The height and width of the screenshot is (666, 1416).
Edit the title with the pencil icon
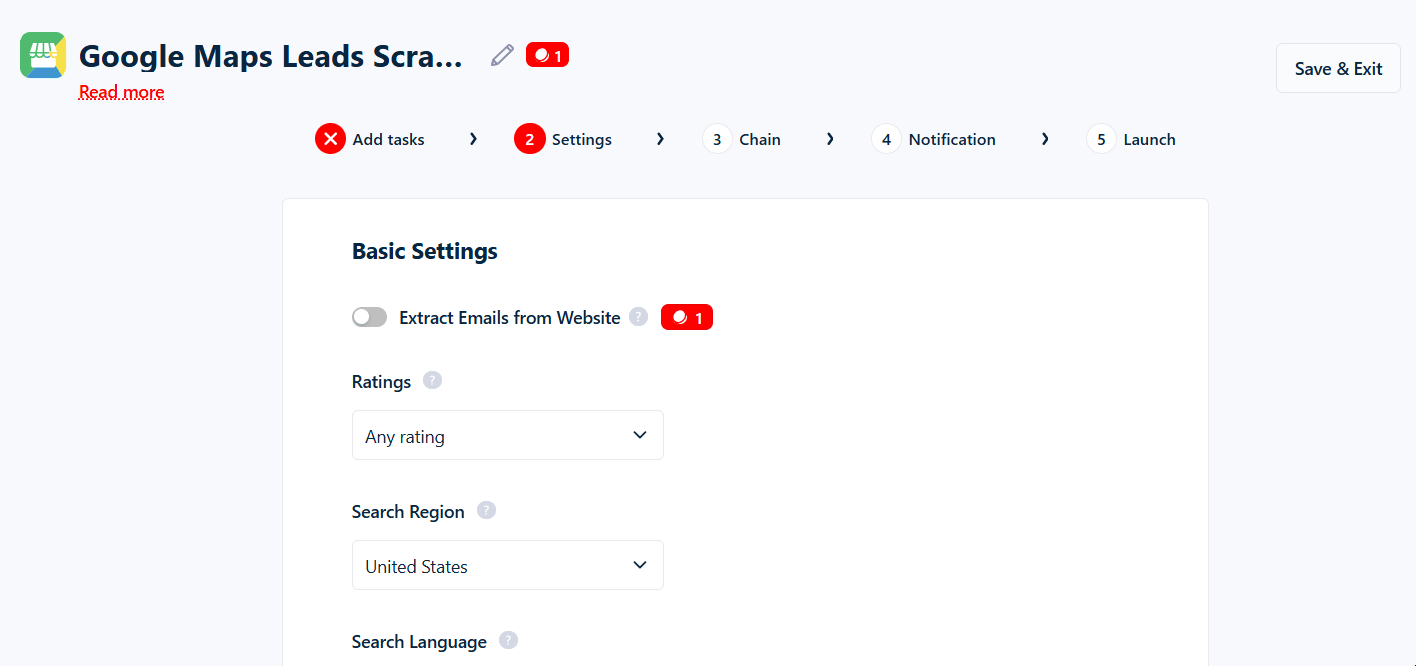coord(502,55)
